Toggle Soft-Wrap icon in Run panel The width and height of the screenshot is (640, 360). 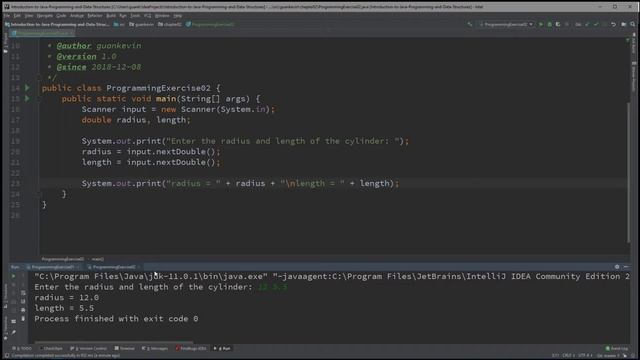tap(23, 293)
